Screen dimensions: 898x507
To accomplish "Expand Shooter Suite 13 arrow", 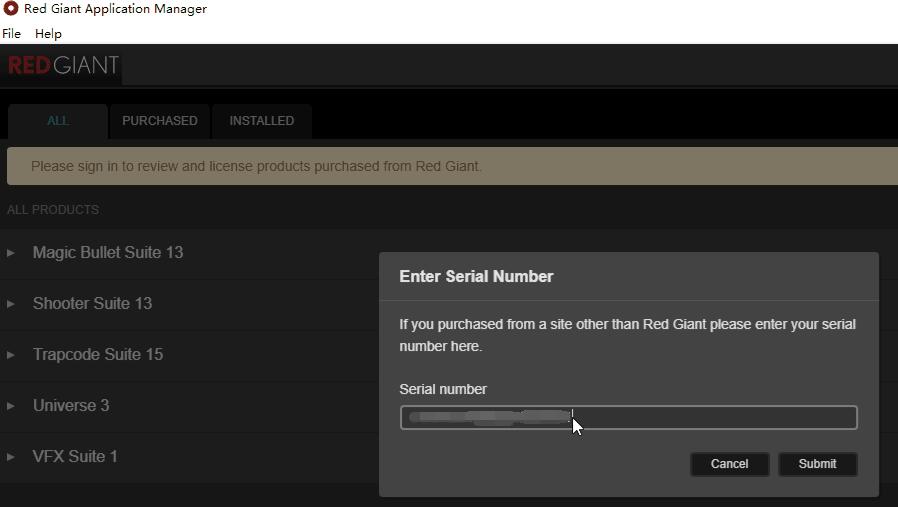I will pos(10,304).
